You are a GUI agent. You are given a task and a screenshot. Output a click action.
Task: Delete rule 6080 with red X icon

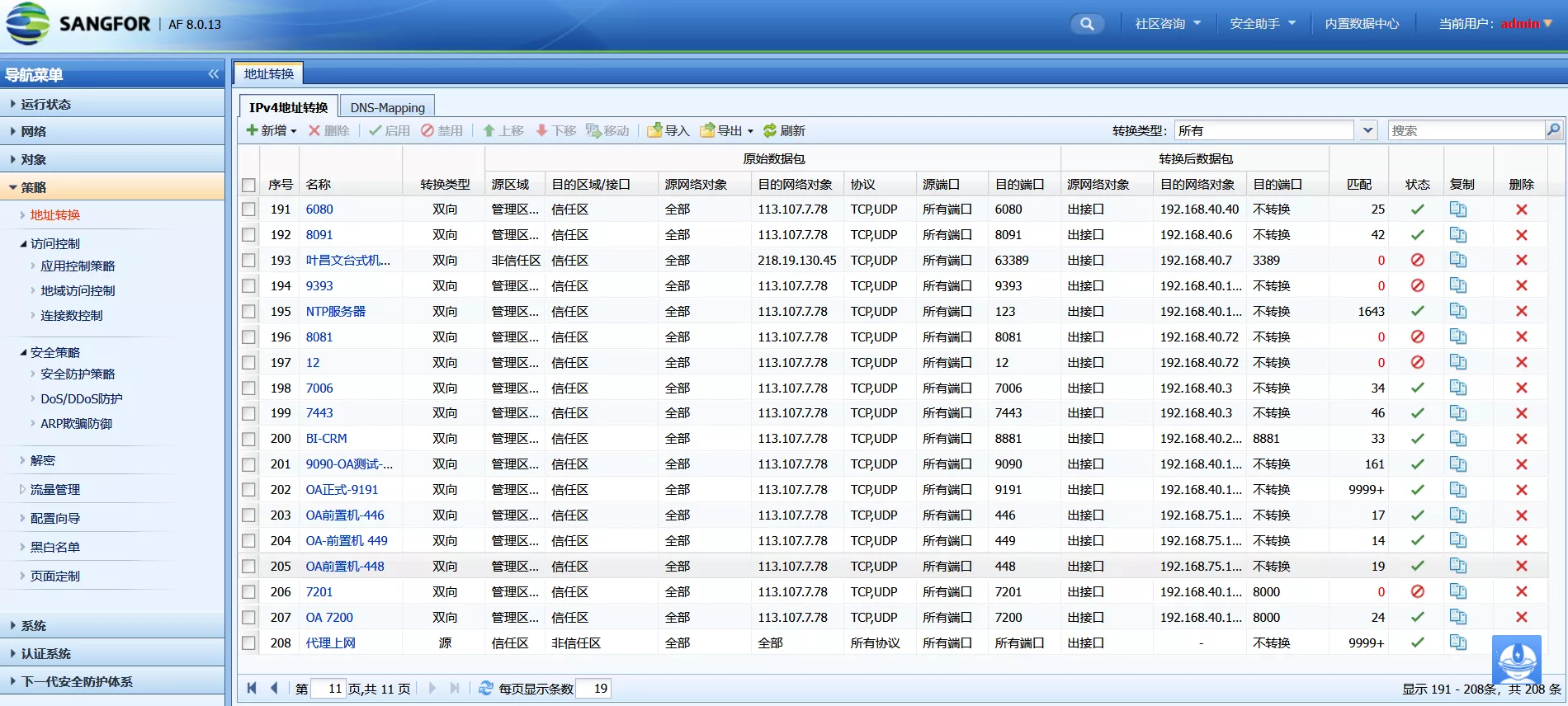tap(1521, 209)
